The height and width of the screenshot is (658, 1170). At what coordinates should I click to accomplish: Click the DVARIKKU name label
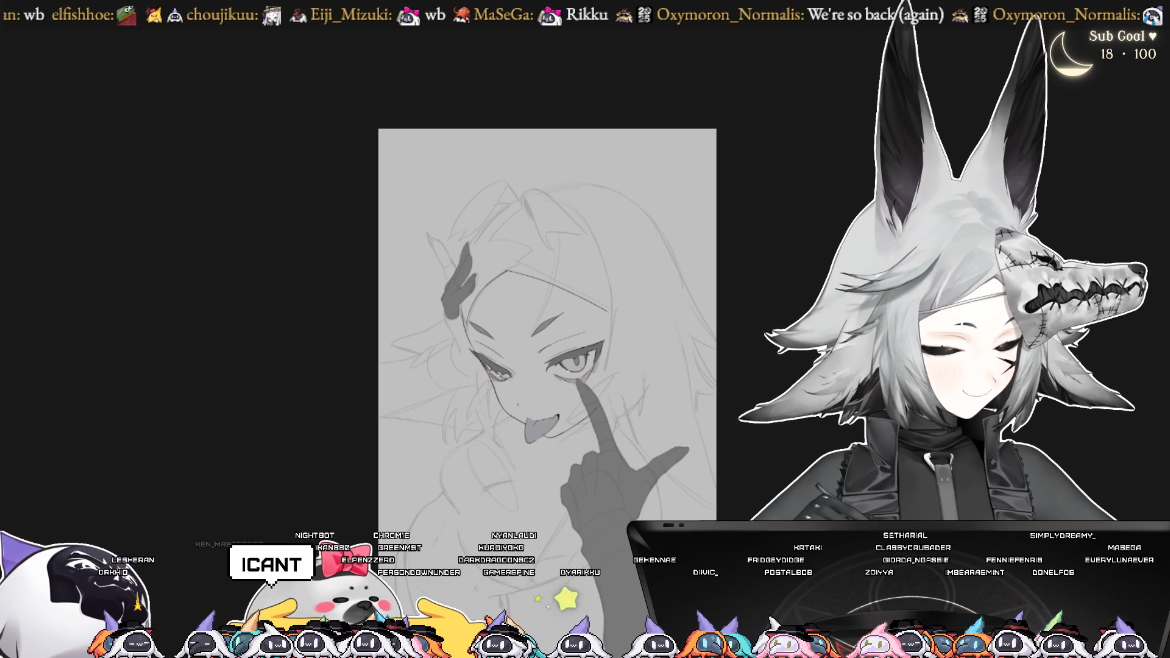[580, 573]
